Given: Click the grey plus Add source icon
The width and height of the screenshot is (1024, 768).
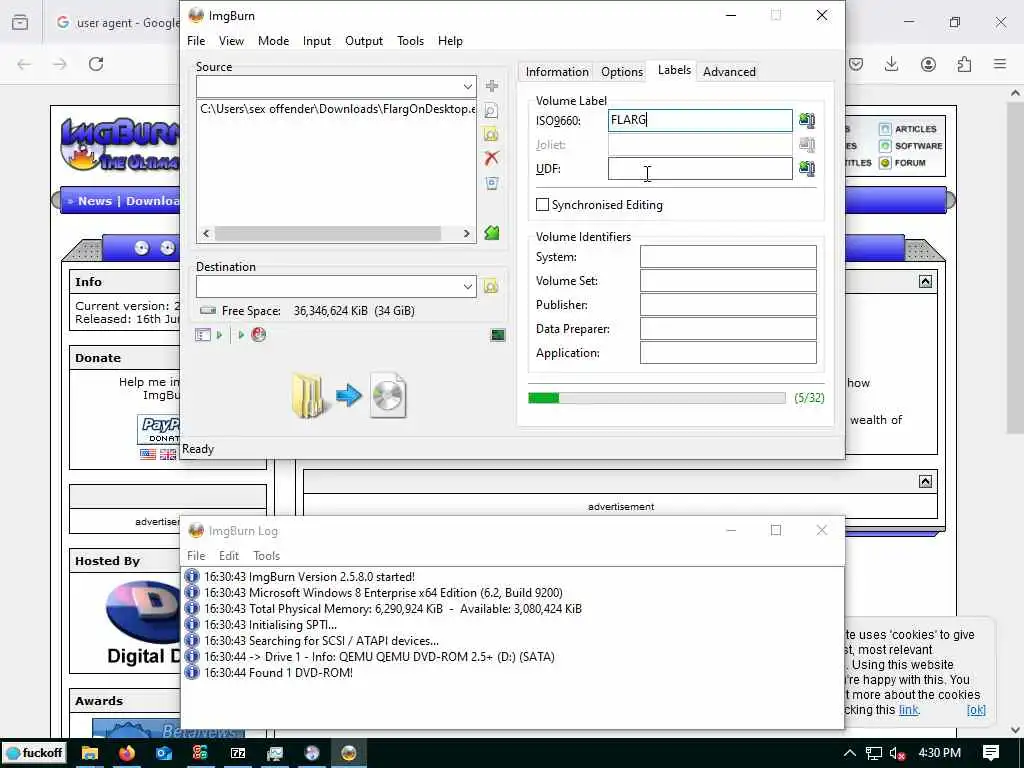Looking at the screenshot, I should pyautogui.click(x=492, y=86).
